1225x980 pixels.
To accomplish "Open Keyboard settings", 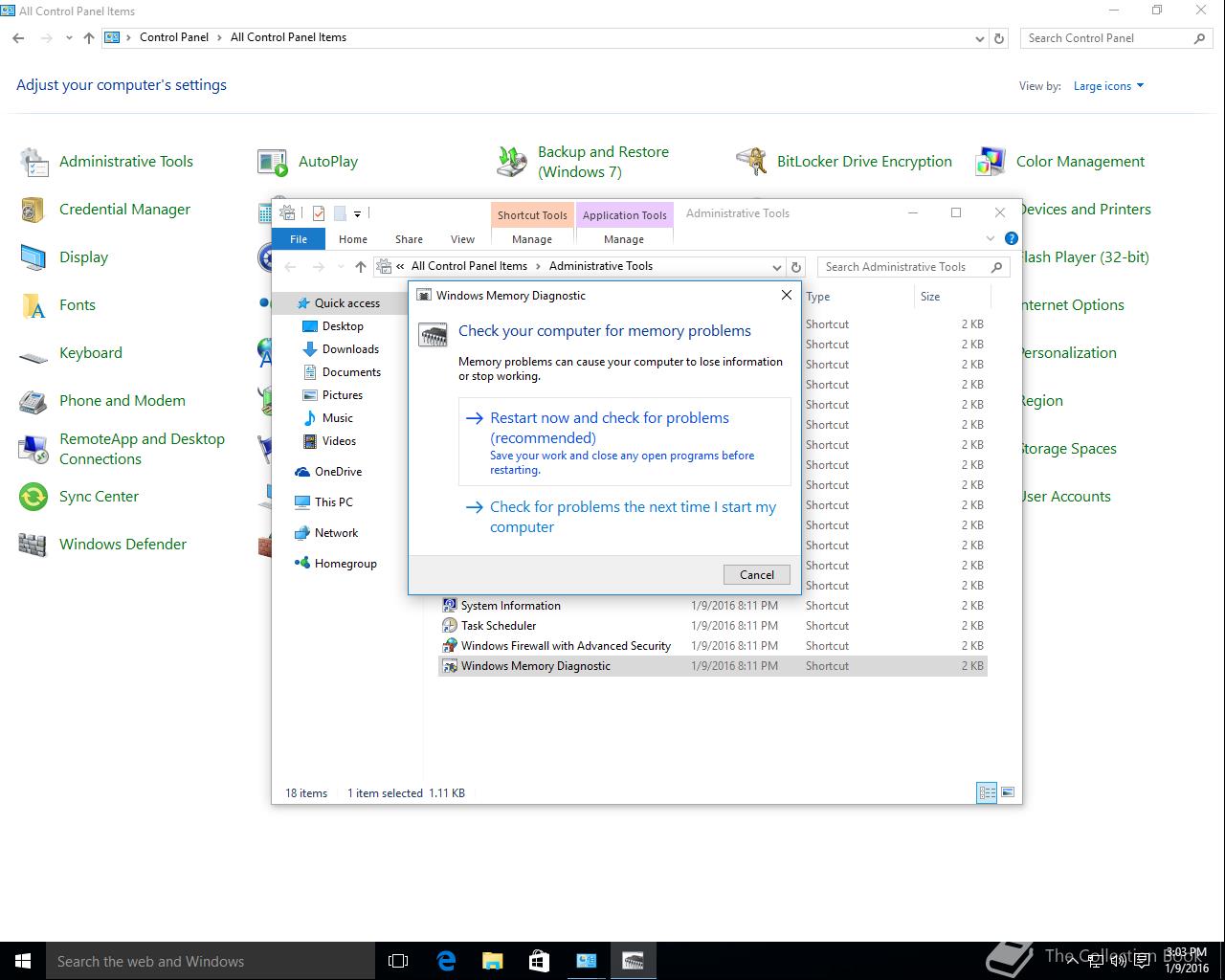I will [71, 353].
